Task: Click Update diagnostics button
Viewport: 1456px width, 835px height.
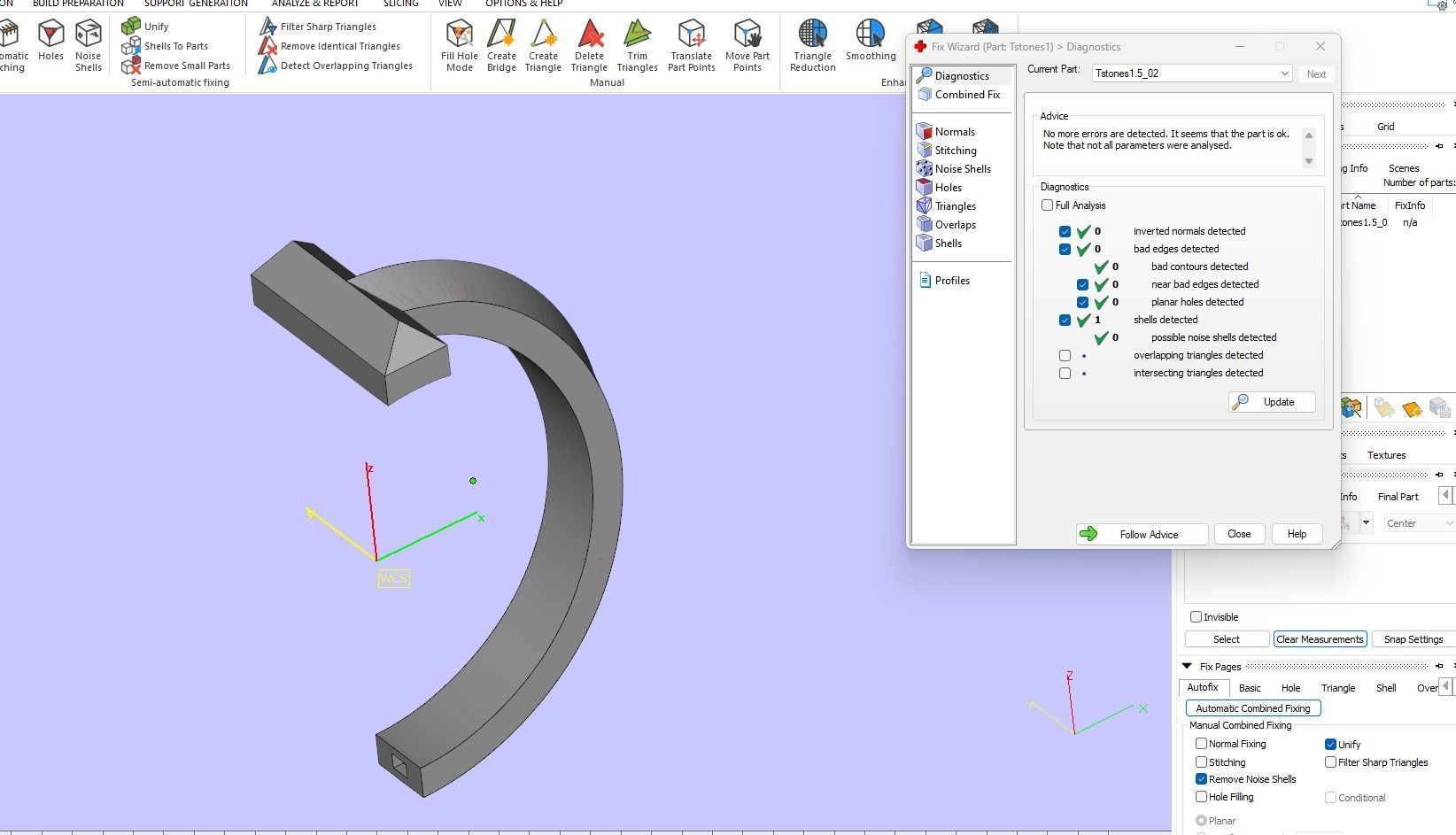Action: click(x=1271, y=402)
